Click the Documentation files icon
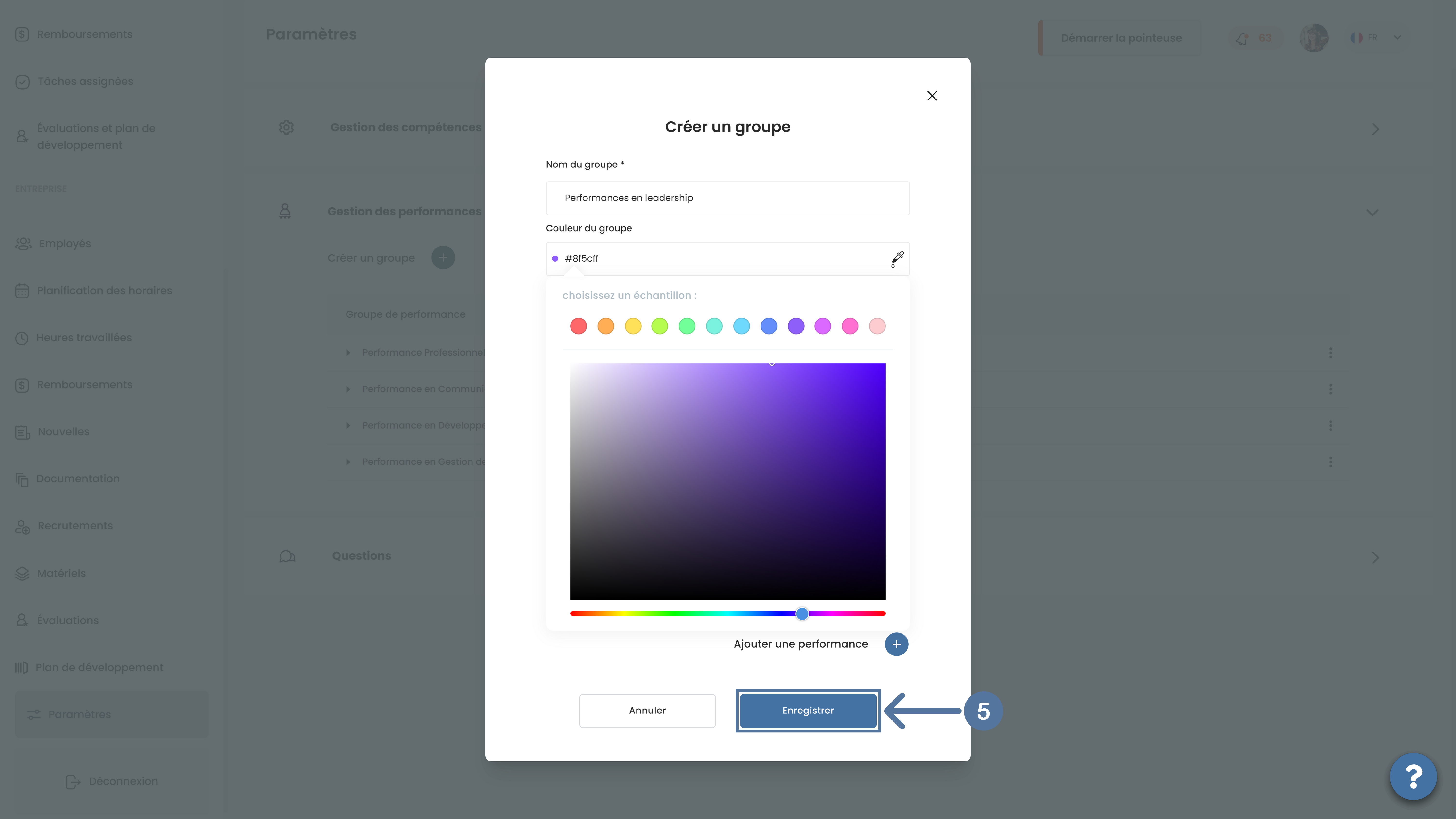1456x819 pixels. pos(22,479)
